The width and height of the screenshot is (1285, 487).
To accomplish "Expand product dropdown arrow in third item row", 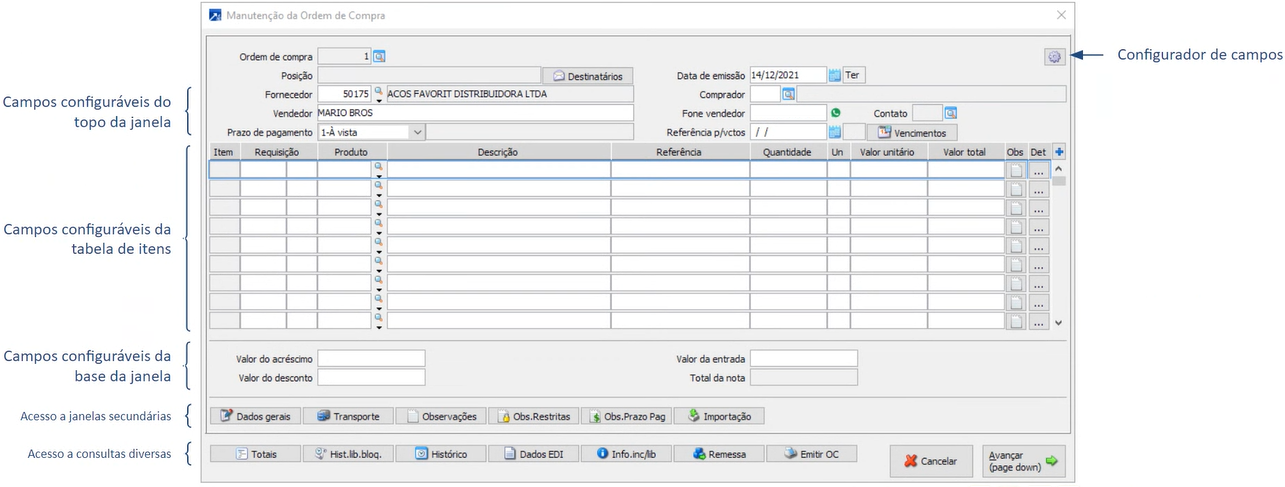I will pos(379,213).
